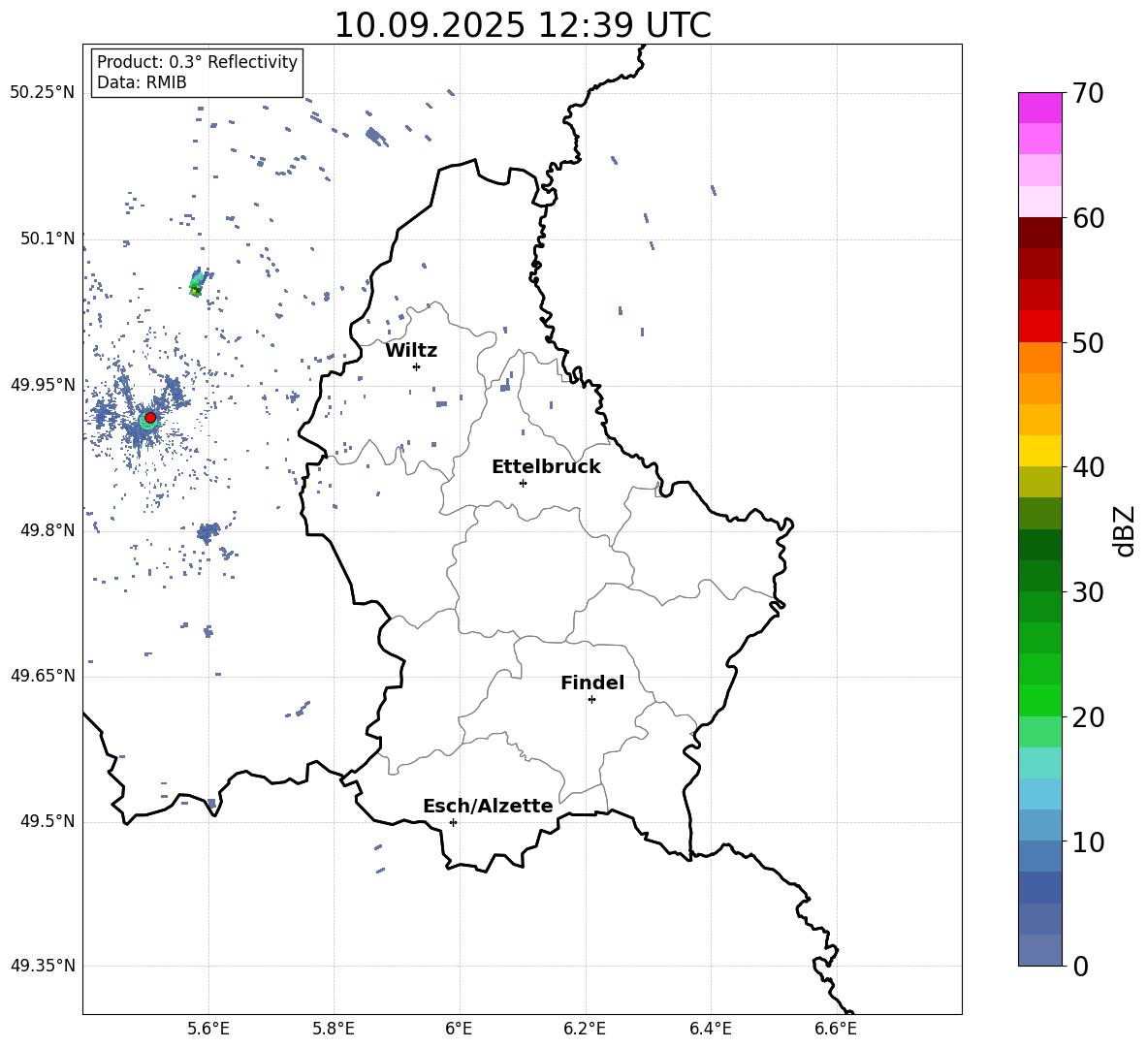The width and height of the screenshot is (1148, 1048).
Task: Click the blue echo cluster near 49.8°N 5.6°E
Action: (x=208, y=532)
